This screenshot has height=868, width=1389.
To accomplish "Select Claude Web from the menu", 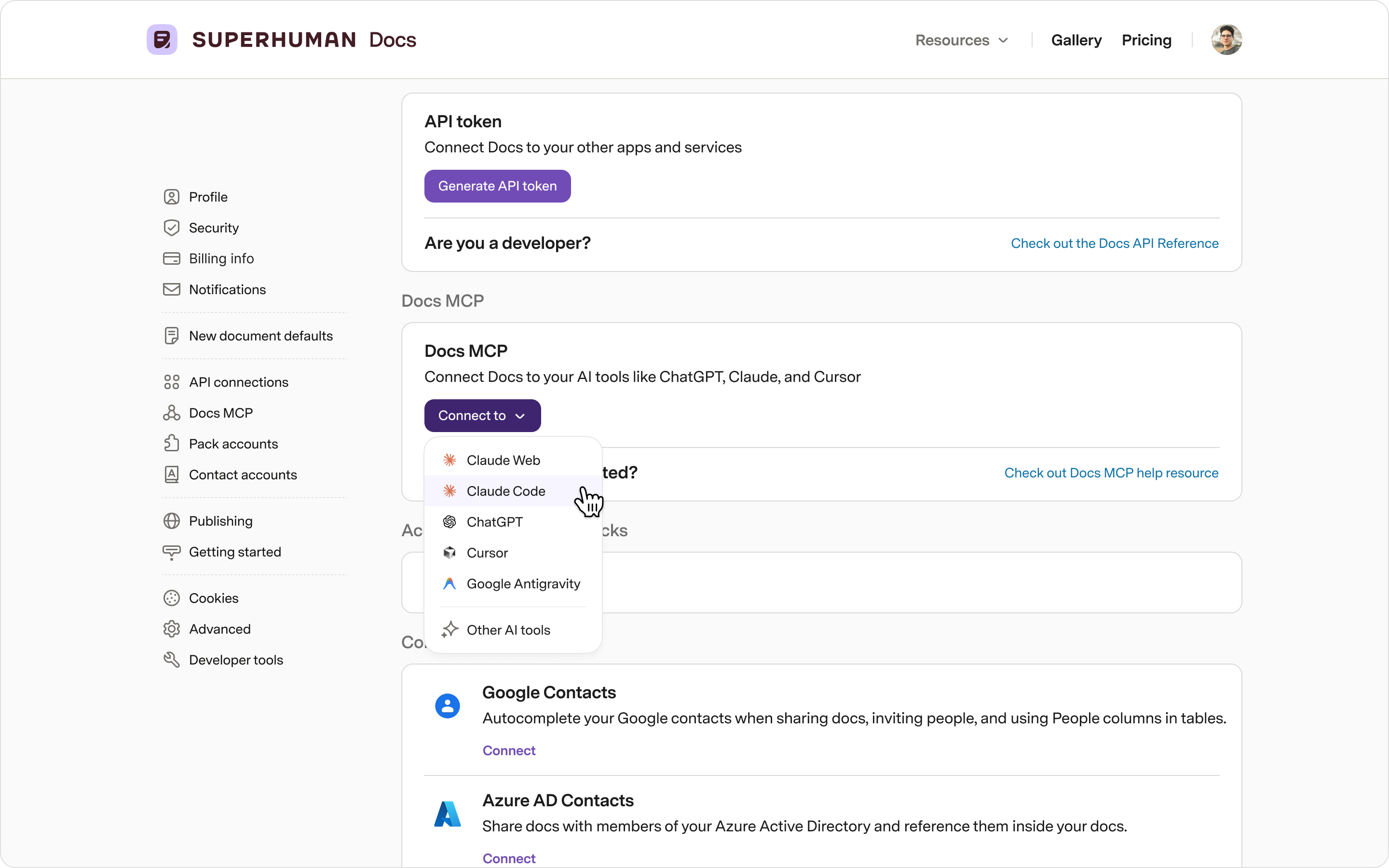I will click(x=513, y=461).
